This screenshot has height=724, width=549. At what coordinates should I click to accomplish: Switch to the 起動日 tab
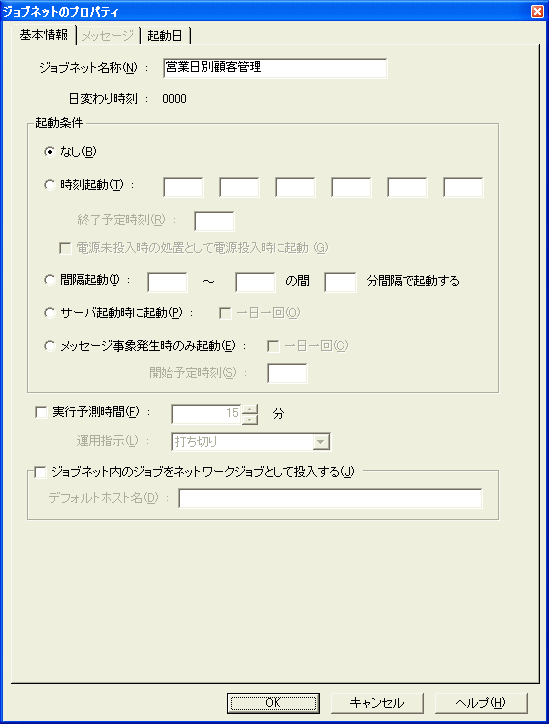tap(165, 36)
